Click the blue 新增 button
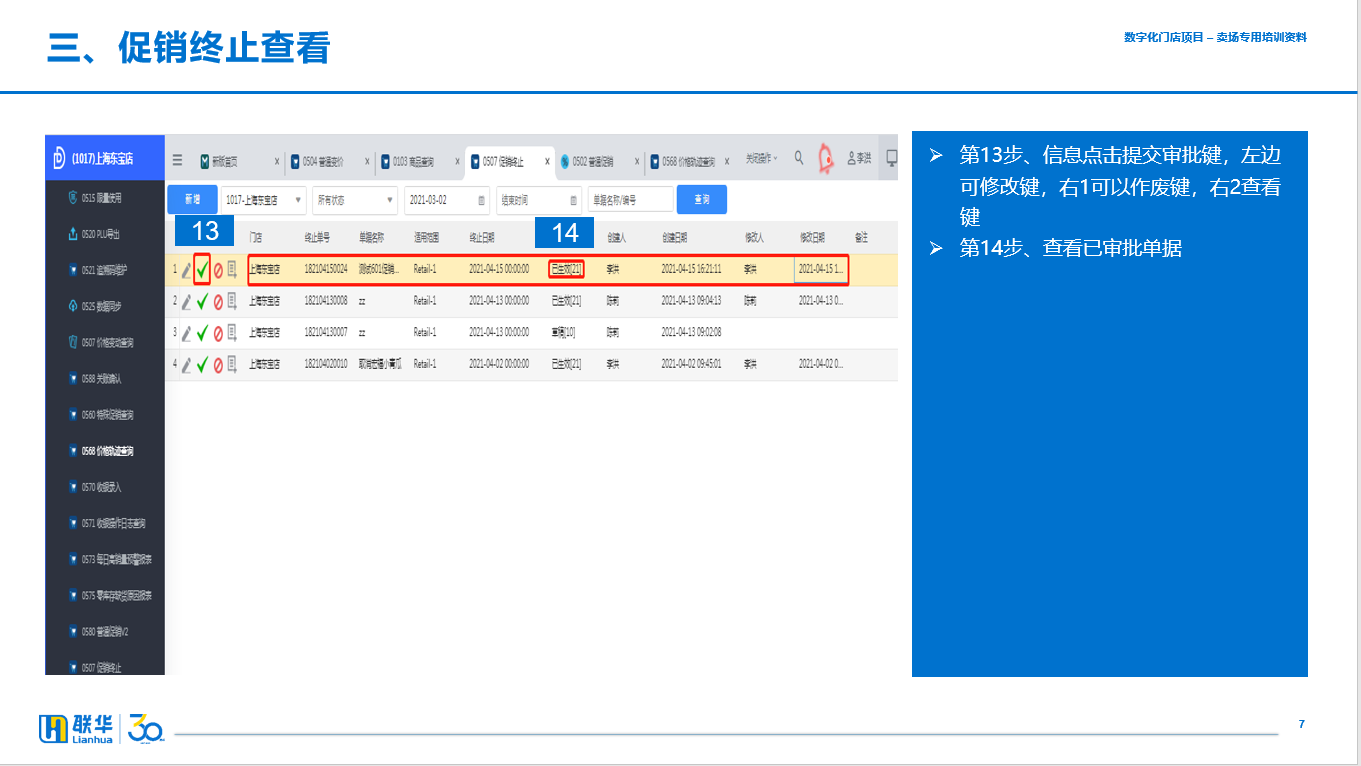This screenshot has width=1361, height=766. pos(192,200)
